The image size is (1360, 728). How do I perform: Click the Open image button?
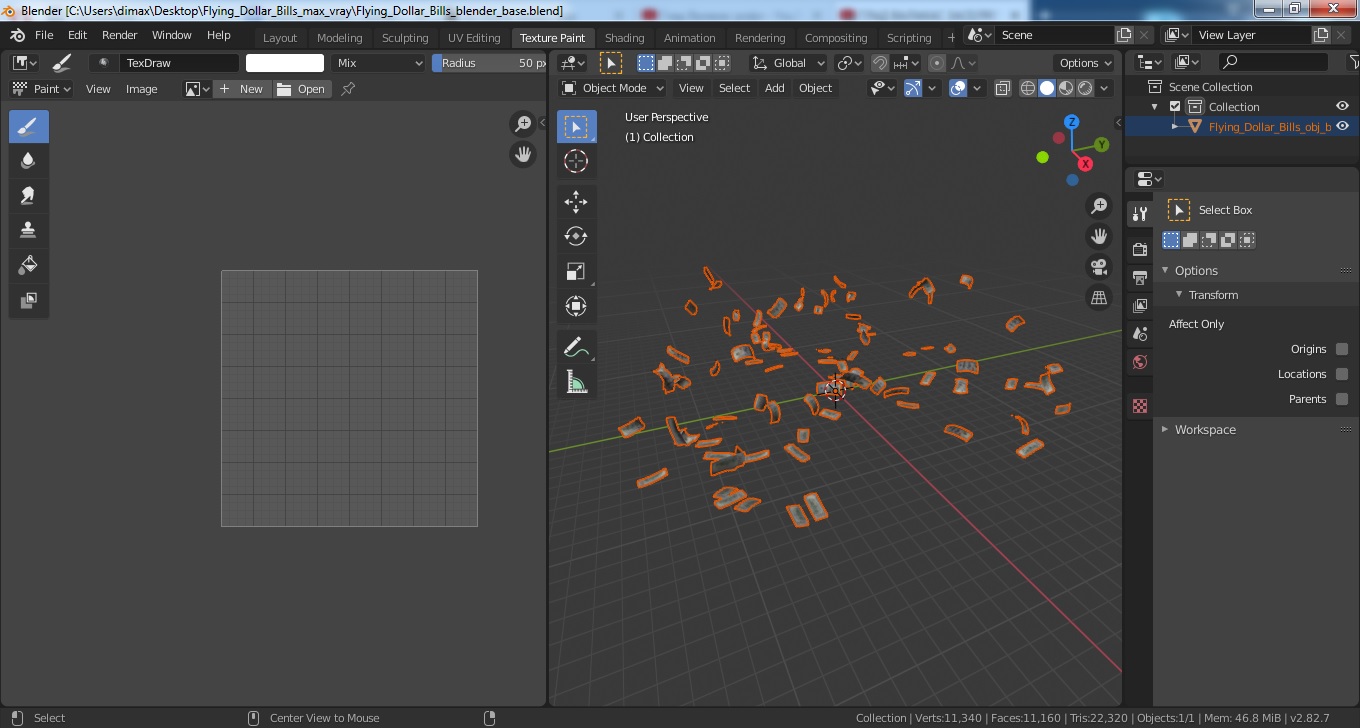tap(302, 89)
